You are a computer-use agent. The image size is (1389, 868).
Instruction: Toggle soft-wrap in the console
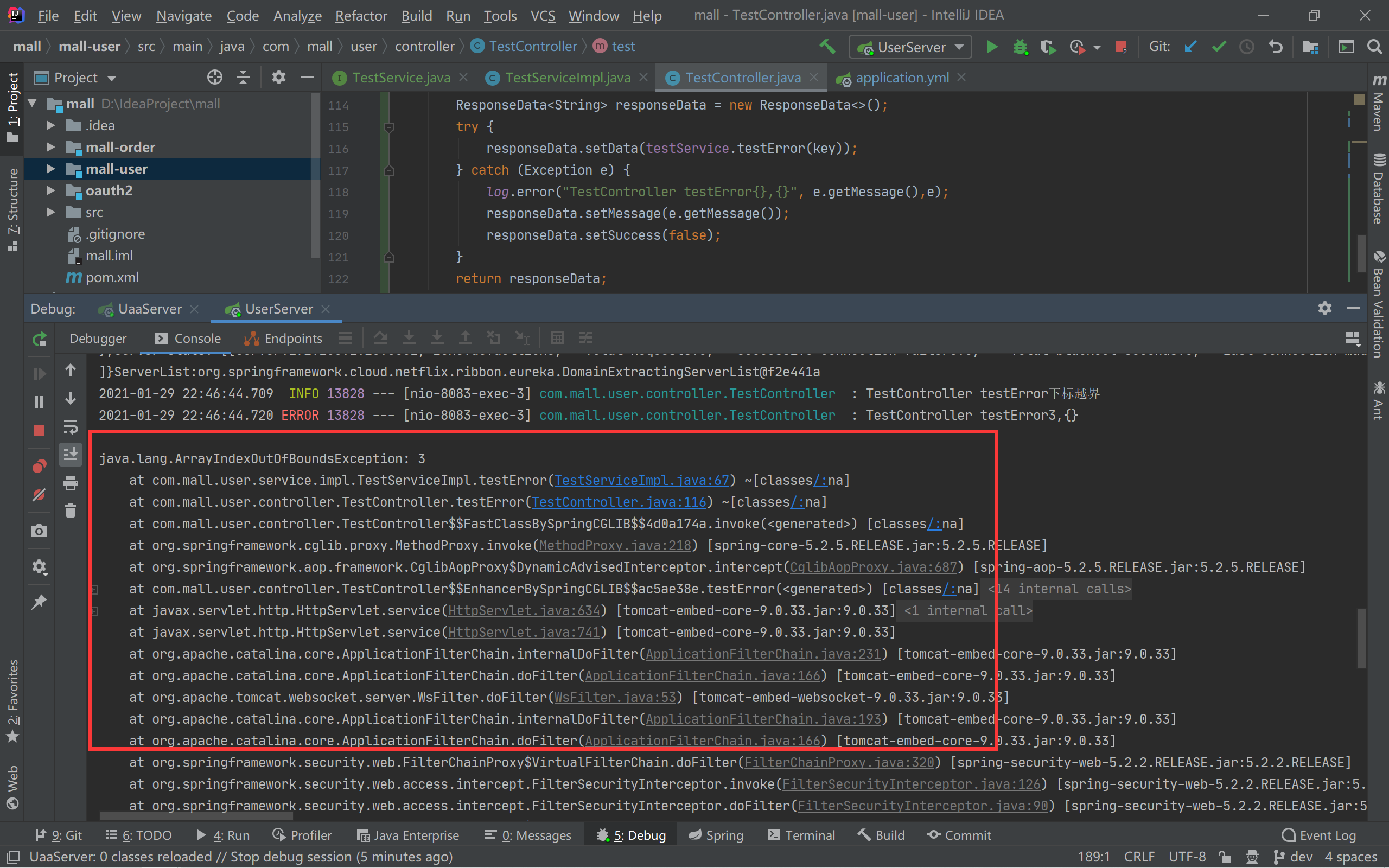coord(71,427)
